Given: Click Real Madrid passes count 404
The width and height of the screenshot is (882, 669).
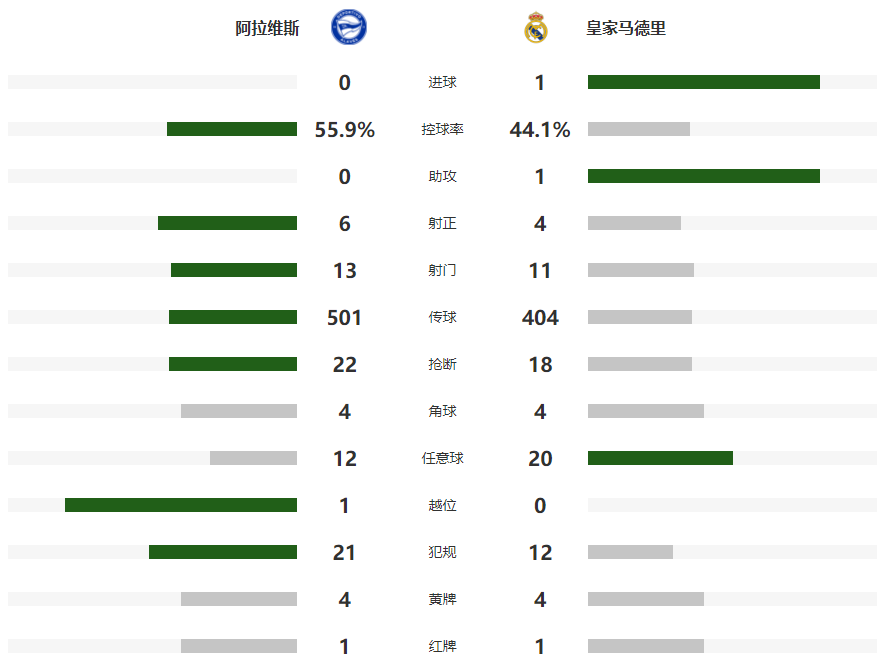Looking at the screenshot, I should pos(540,318).
